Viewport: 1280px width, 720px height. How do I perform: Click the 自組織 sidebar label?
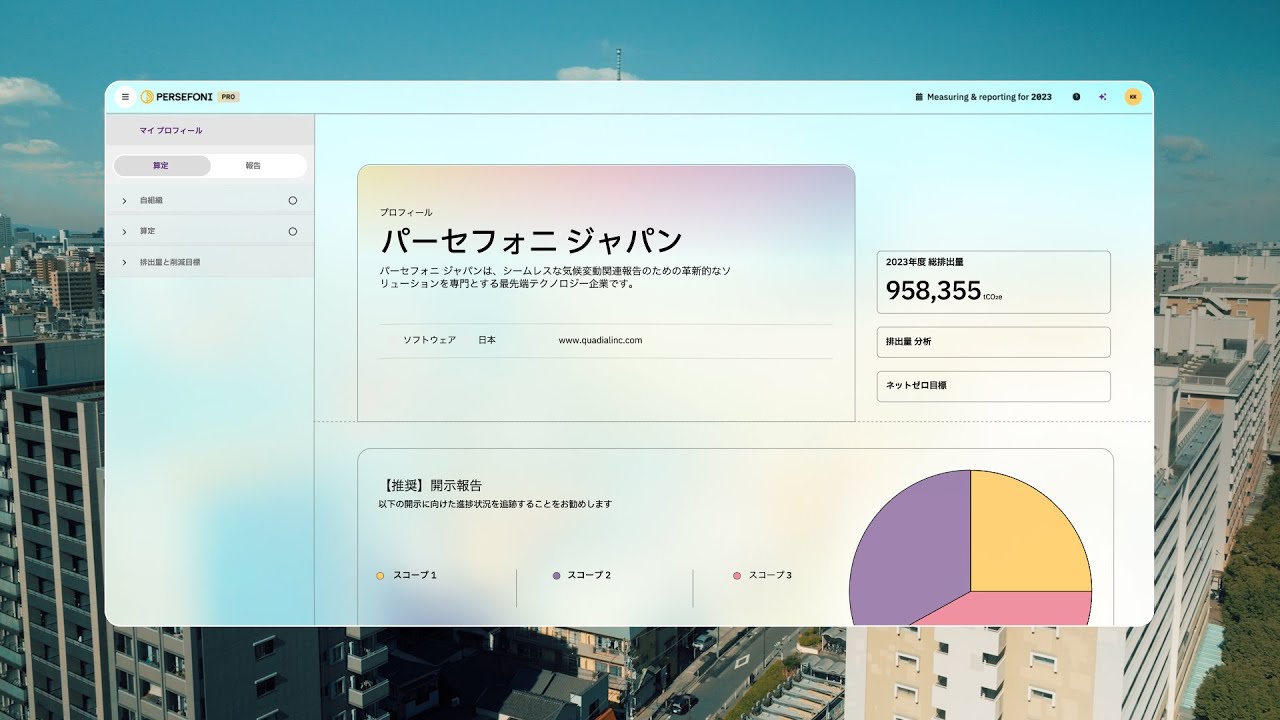[151, 201]
